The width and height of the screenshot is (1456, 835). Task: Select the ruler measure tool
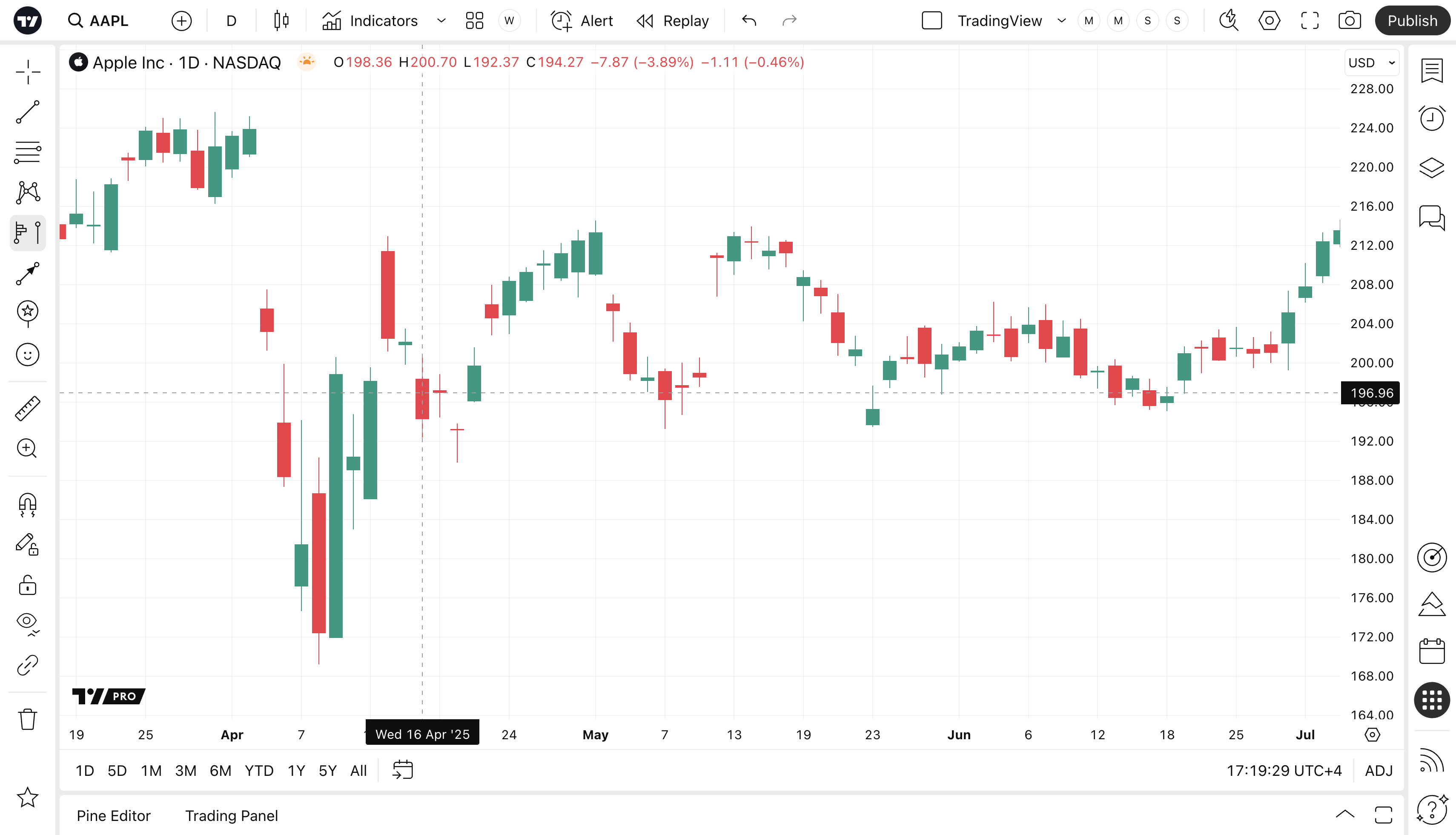pos(28,408)
